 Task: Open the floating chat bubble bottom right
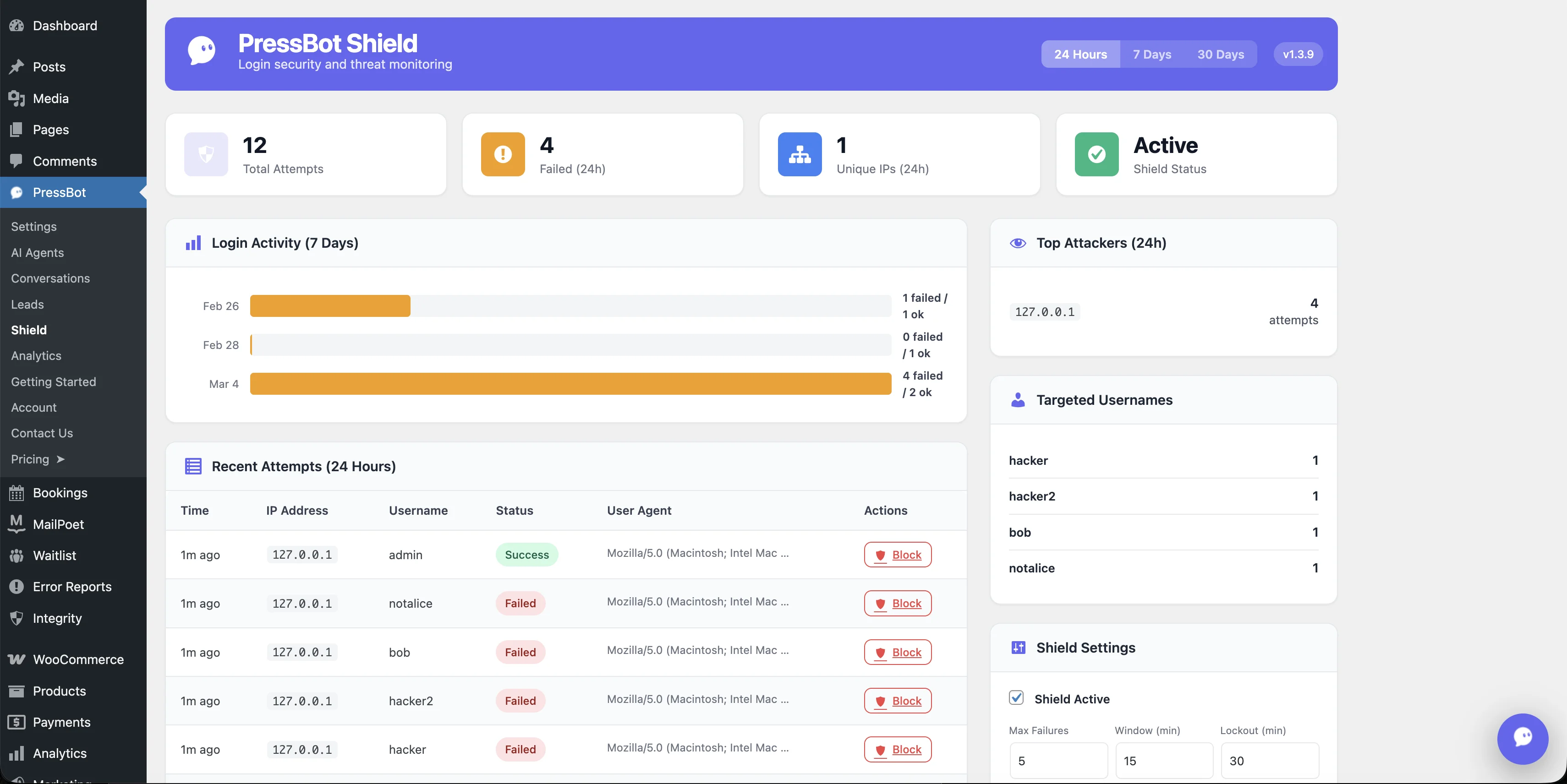[1523, 739]
